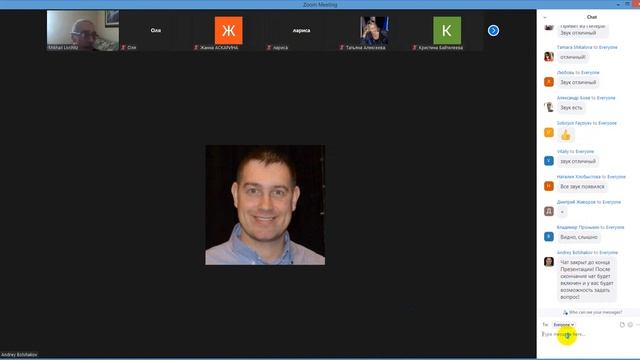
Task: Click the orange avatar beside thumbs-up message
Action: click(549, 132)
